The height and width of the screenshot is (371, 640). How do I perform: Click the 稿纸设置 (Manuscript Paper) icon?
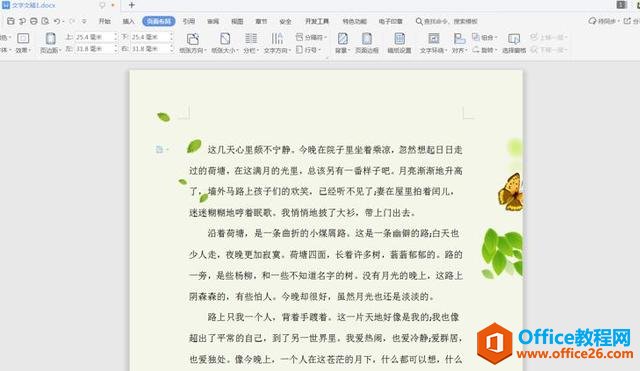coord(399,43)
